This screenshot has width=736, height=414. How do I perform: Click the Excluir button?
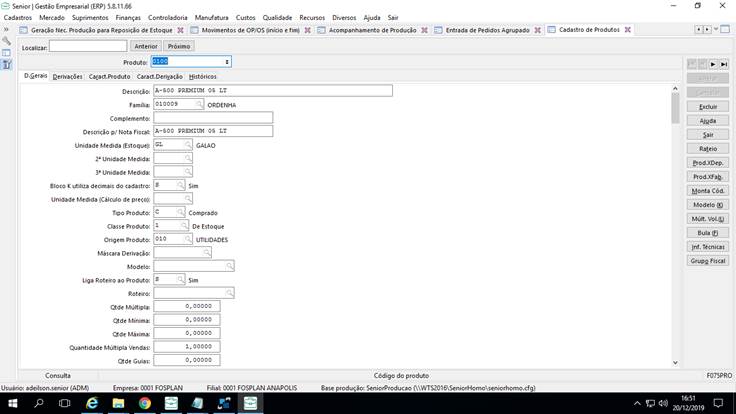[x=708, y=106]
